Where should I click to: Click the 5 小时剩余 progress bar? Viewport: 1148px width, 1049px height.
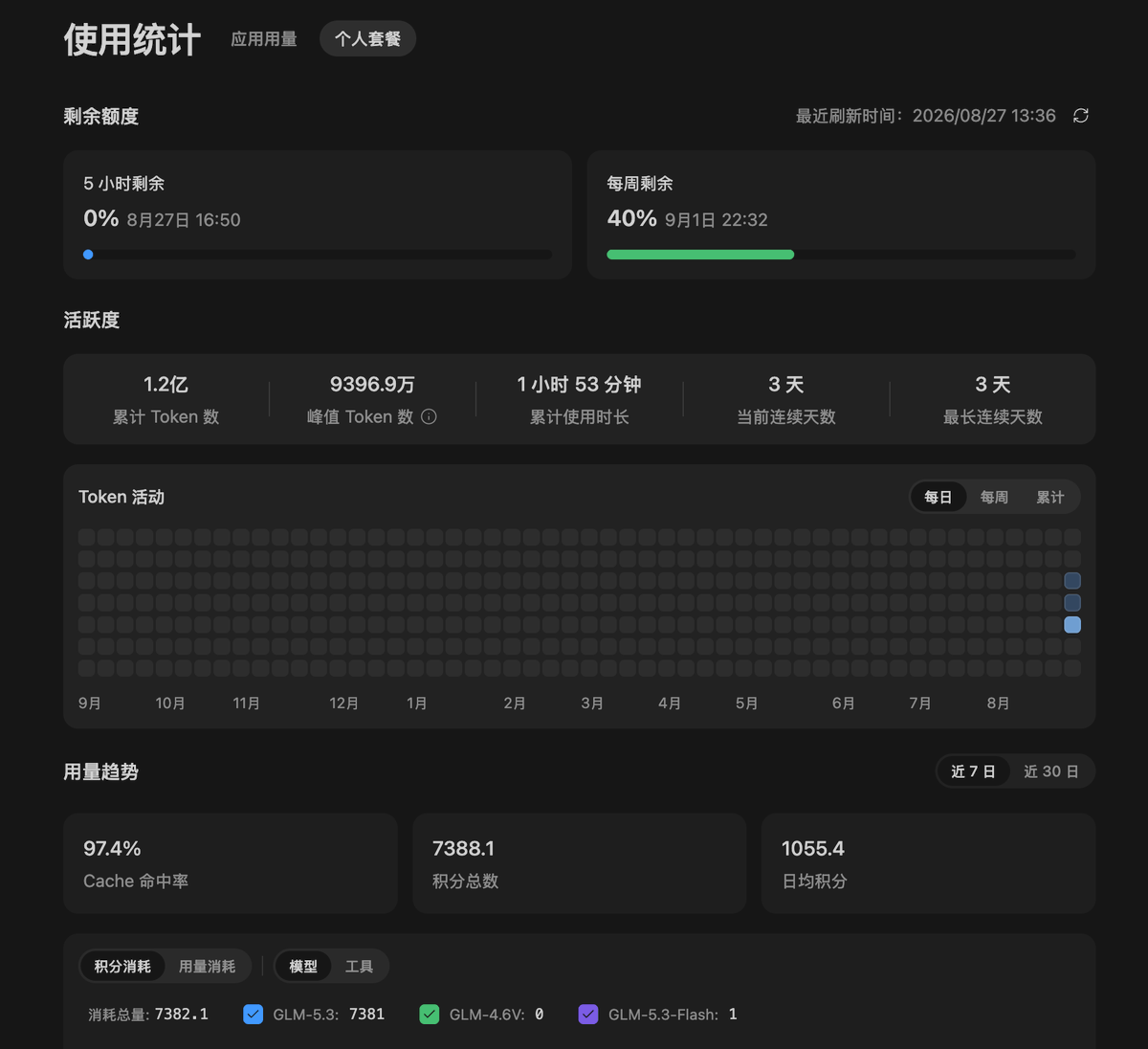coord(318,255)
